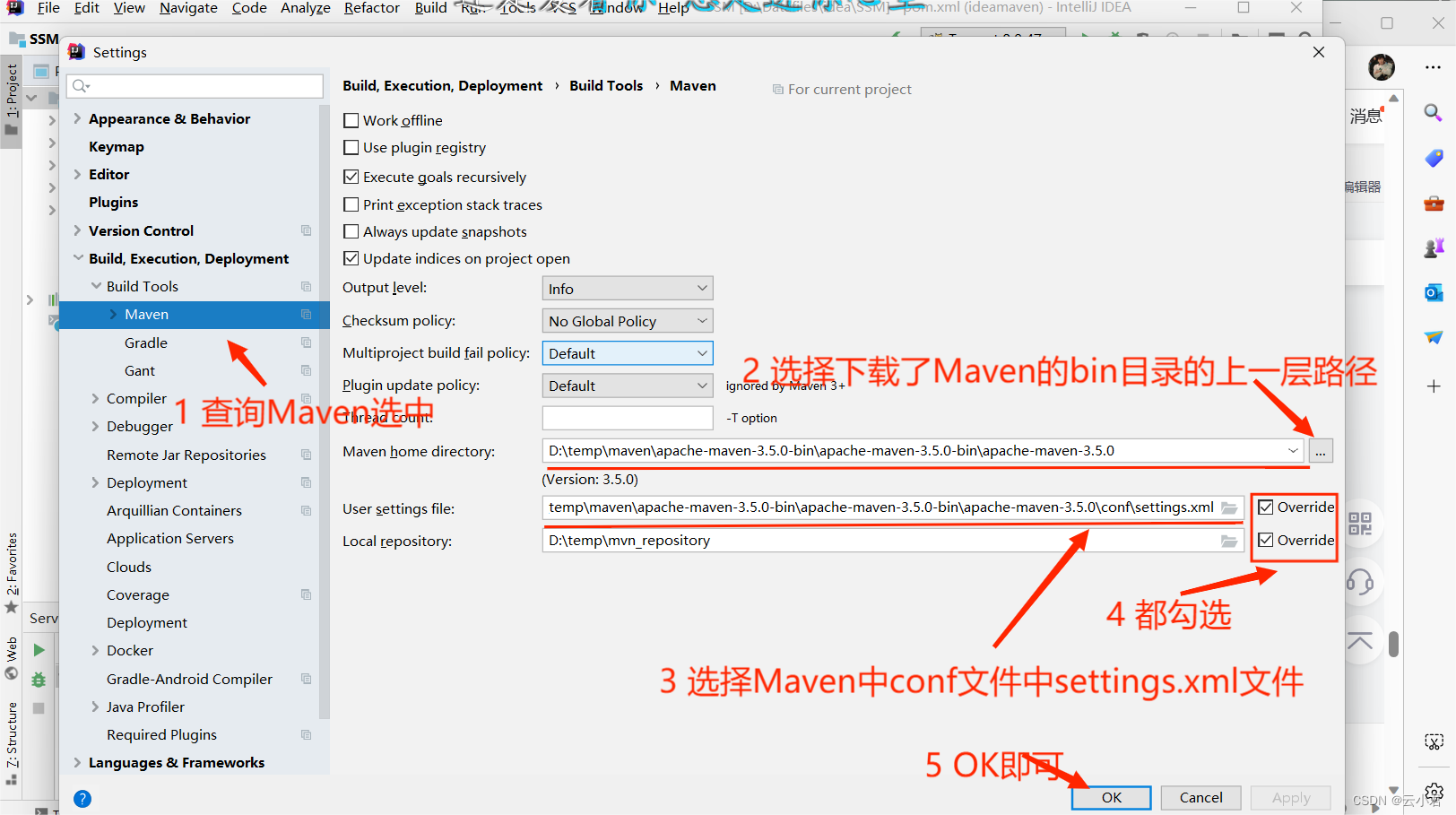This screenshot has width=1456, height=815.
Task: Expand Appearance & Behavior tree node
Action: pos(77,118)
